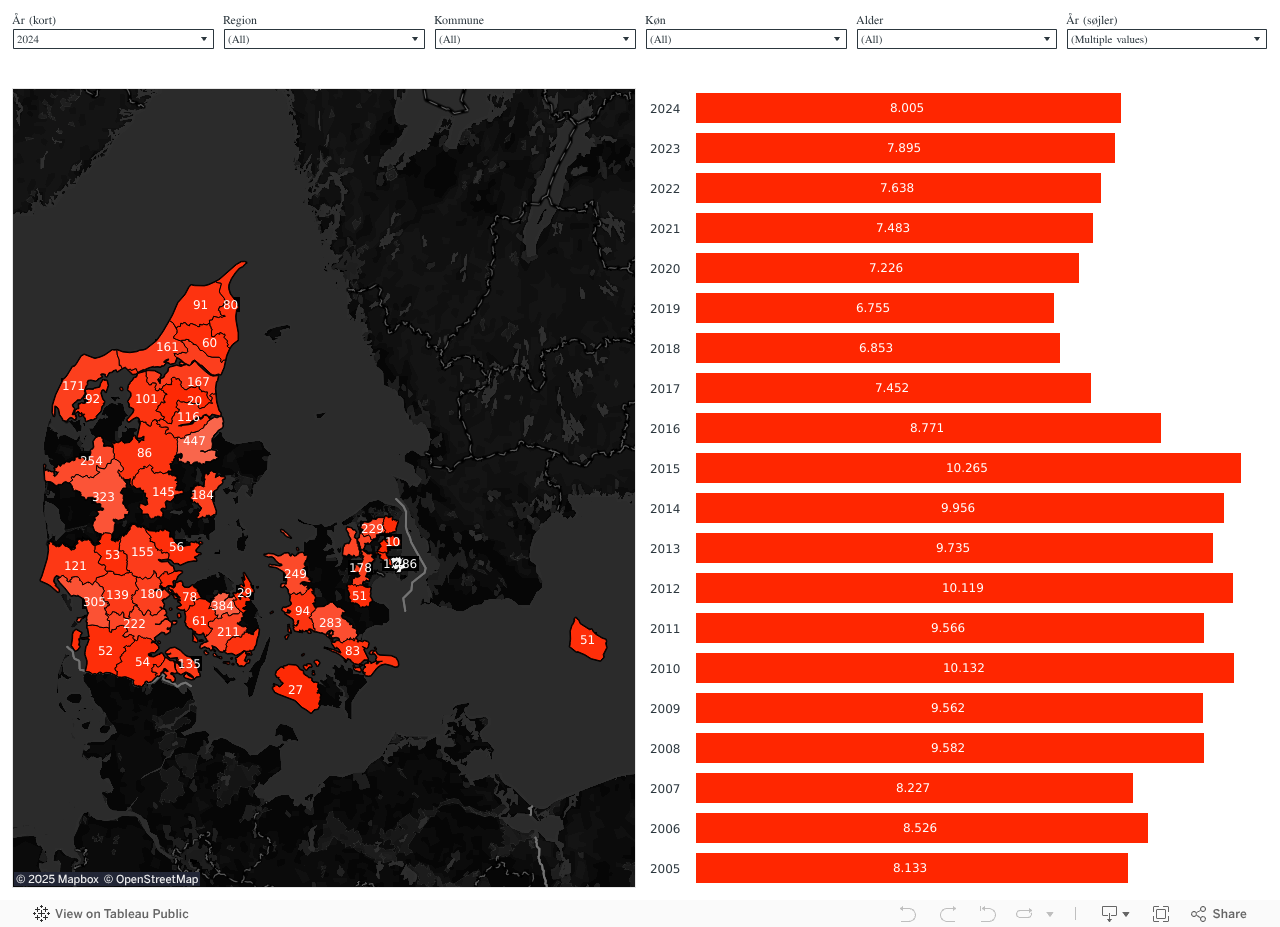Select the 2024 bar showing 8.005
This screenshot has height=927, width=1280.
pyautogui.click(x=908, y=108)
